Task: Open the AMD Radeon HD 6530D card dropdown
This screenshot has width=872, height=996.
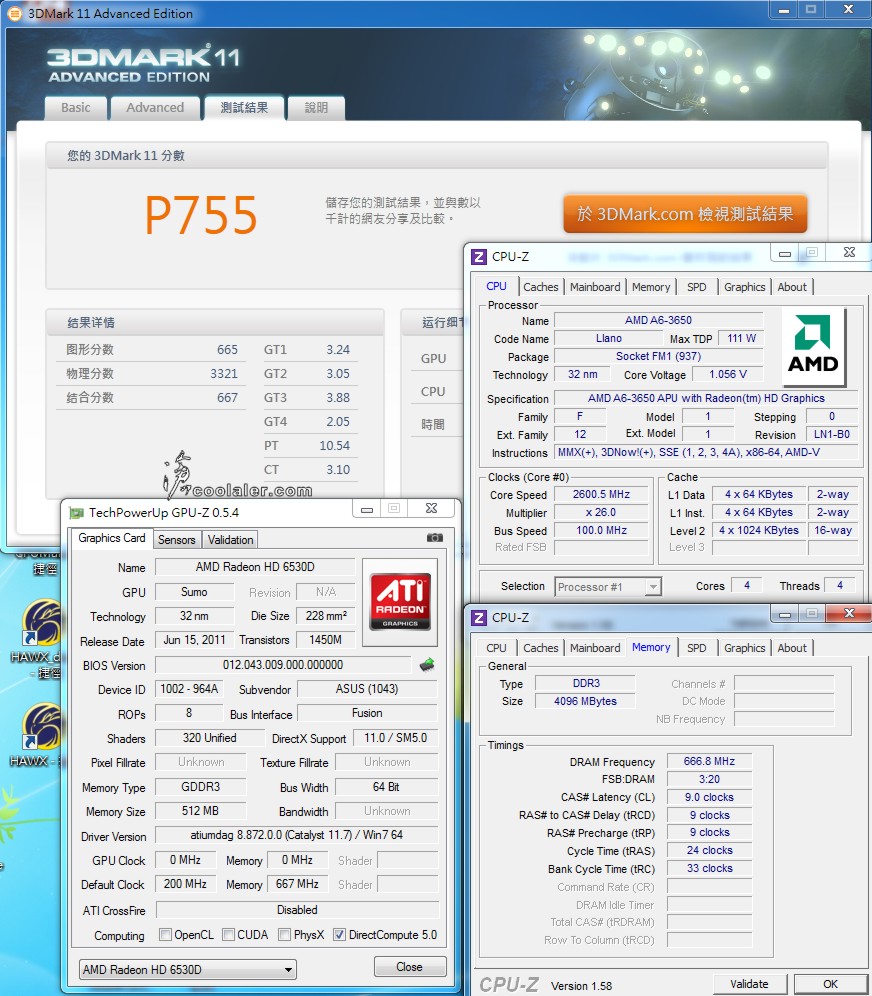Action: point(188,969)
